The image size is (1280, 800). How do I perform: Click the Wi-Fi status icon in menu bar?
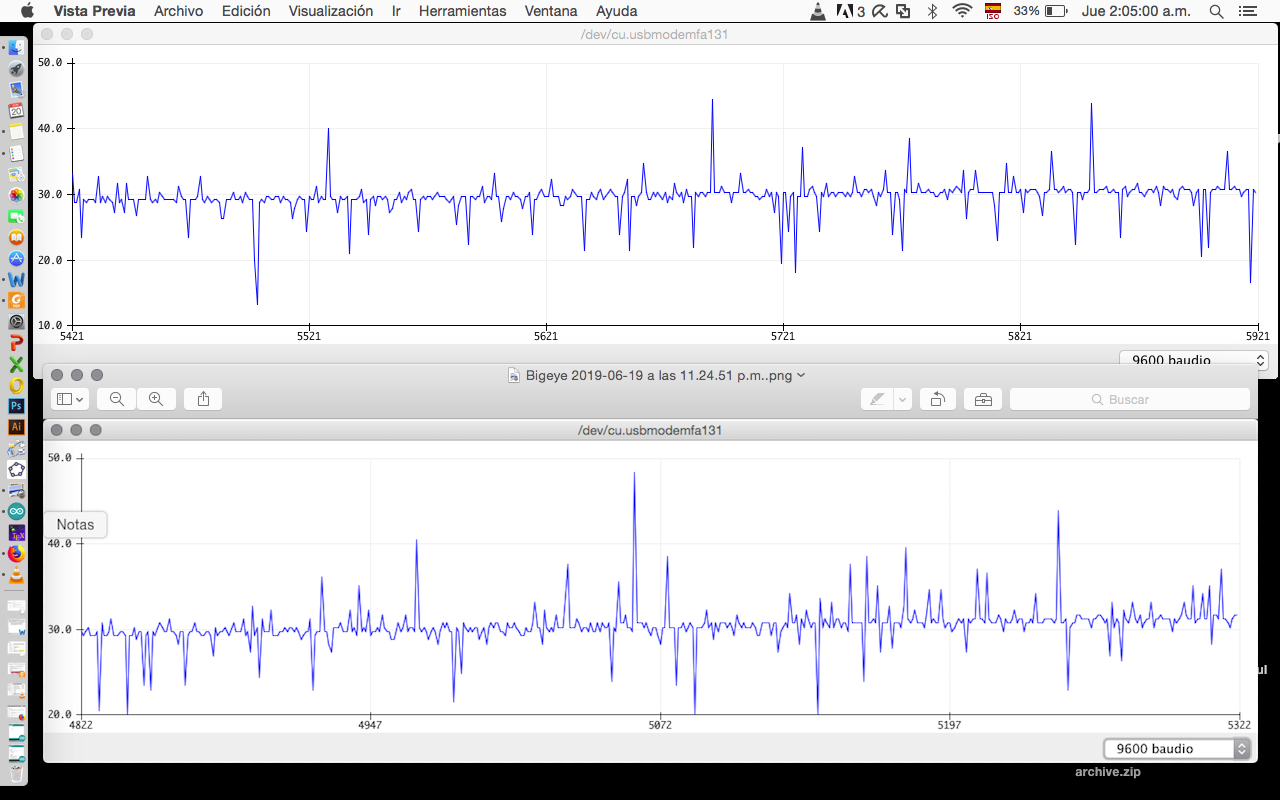(962, 11)
